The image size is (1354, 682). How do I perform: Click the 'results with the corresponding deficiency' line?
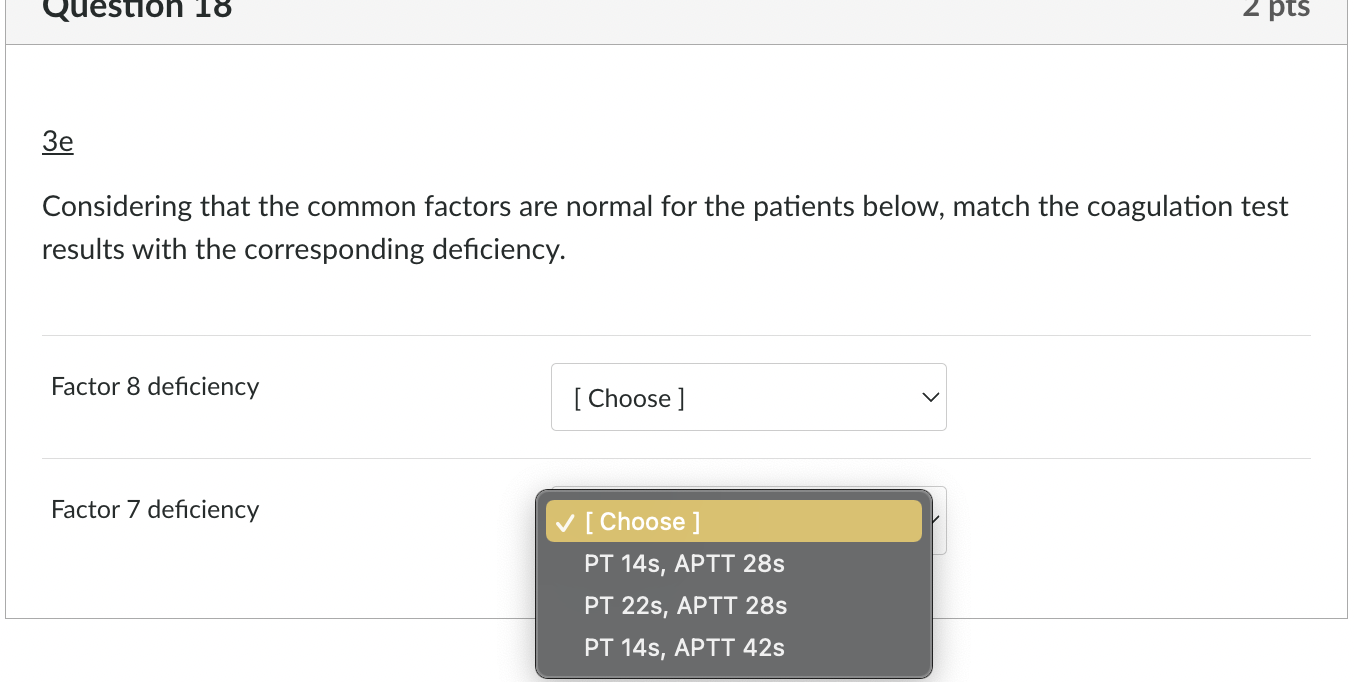303,250
